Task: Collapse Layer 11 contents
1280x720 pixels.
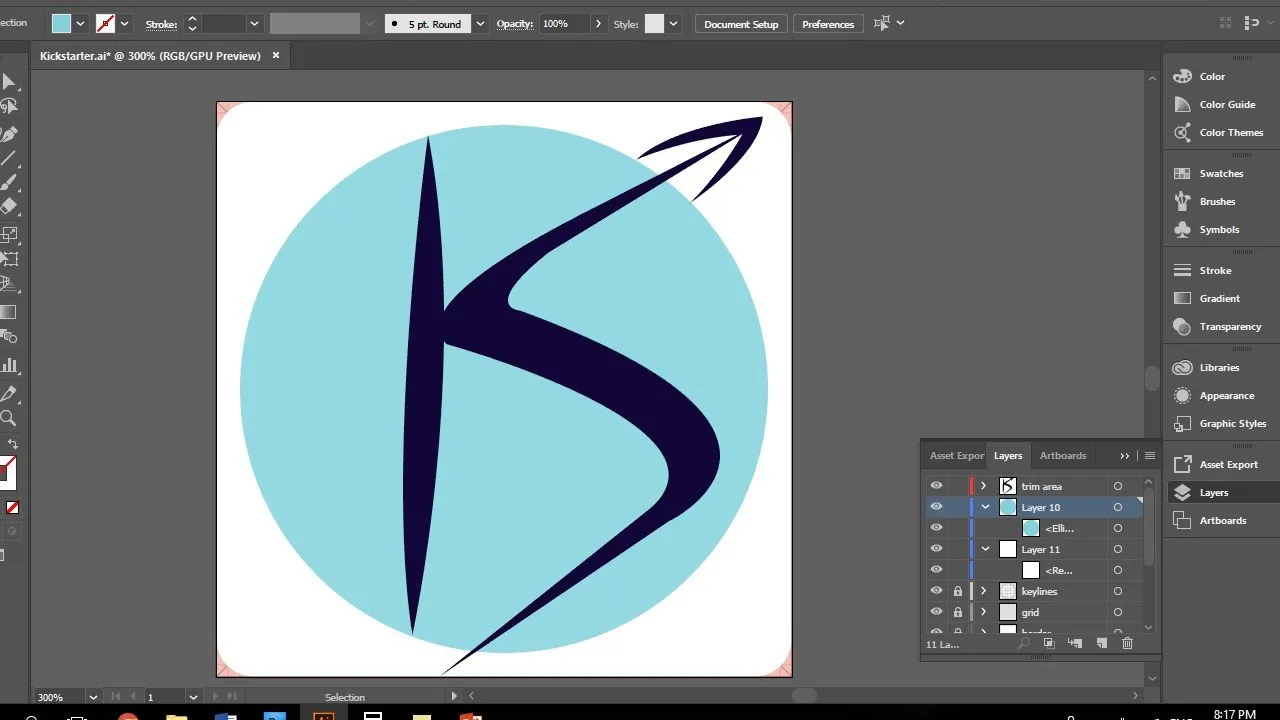Action: tap(985, 549)
